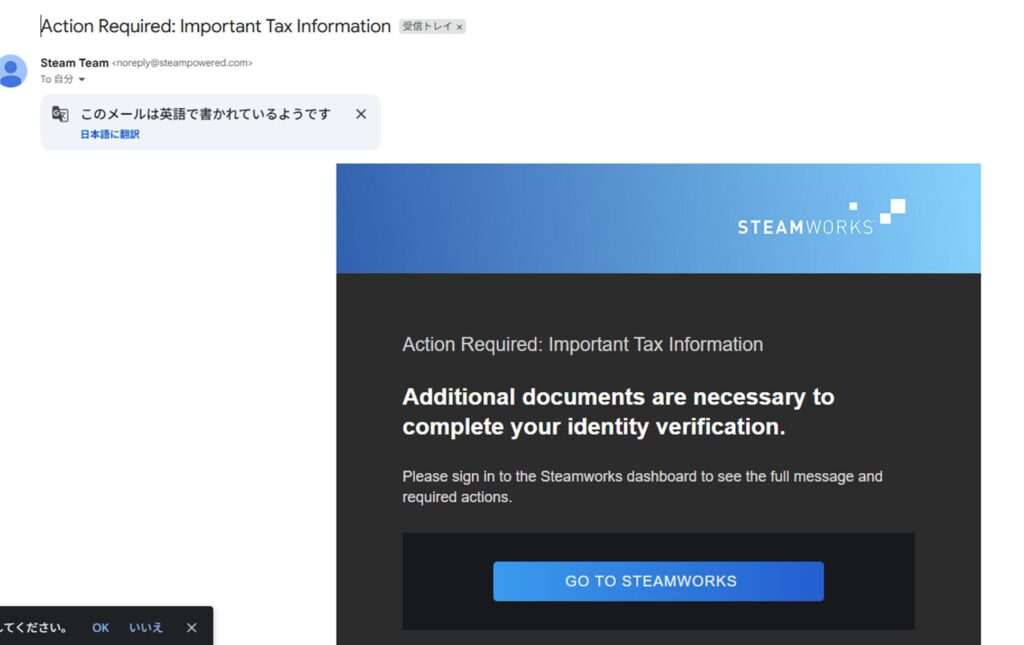Click the noreply@steampowered.com sender address
The height and width of the screenshot is (645, 1024).
point(182,63)
